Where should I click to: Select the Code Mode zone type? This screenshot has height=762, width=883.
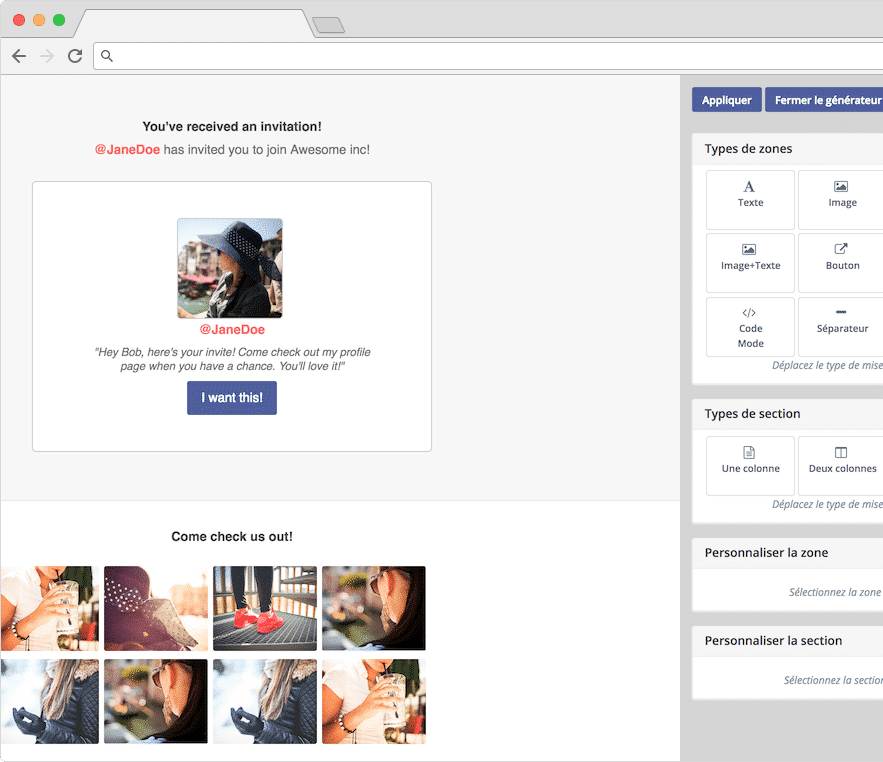(x=750, y=327)
